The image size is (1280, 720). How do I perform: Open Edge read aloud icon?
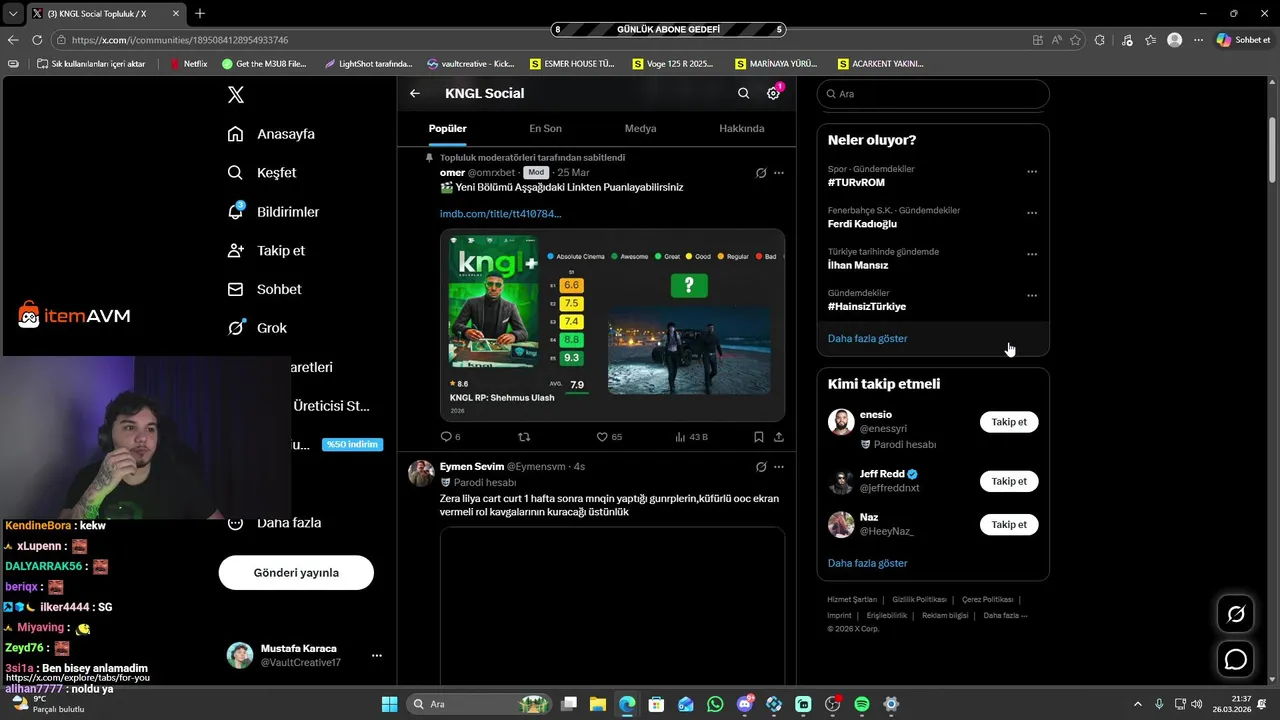(1057, 40)
